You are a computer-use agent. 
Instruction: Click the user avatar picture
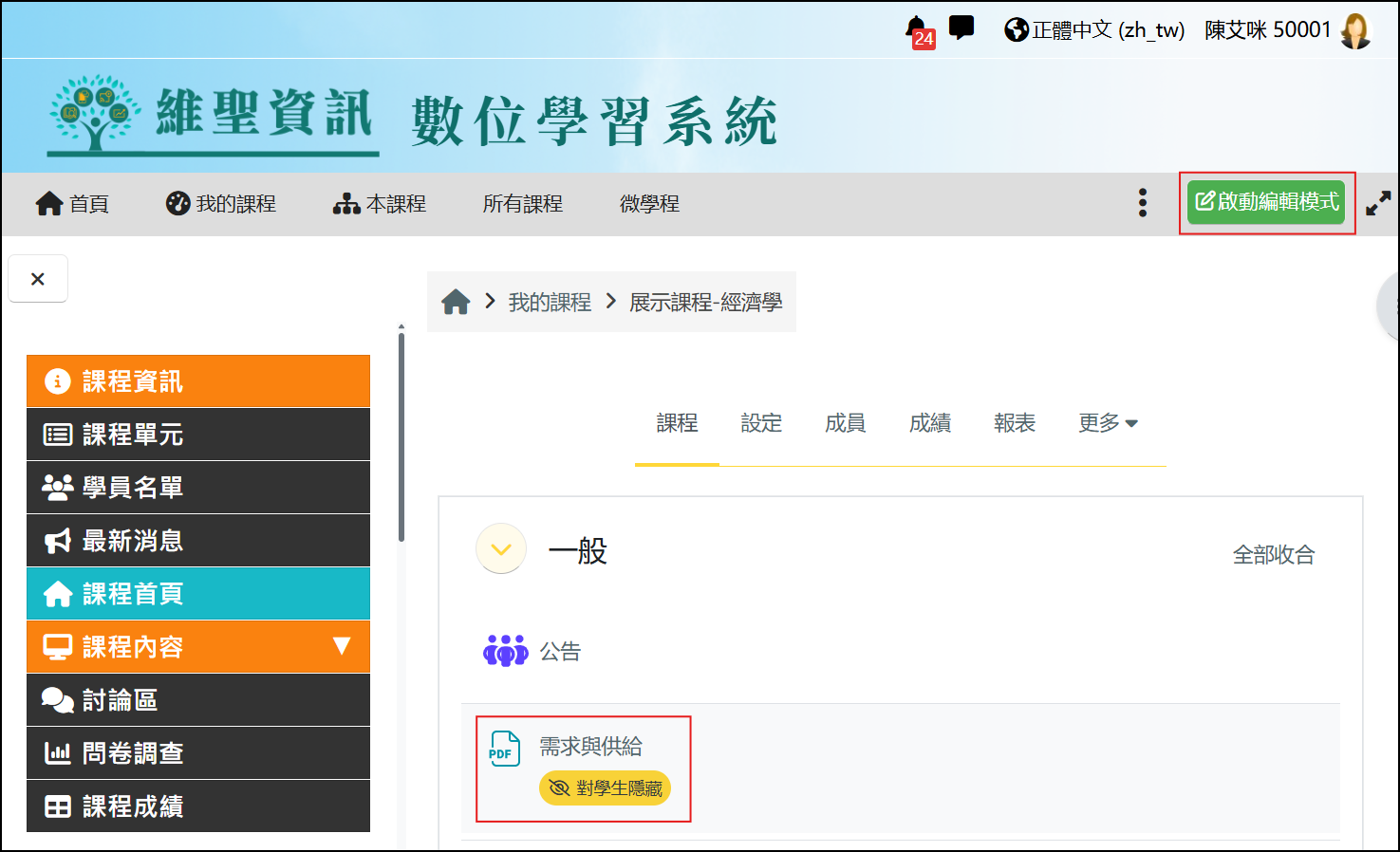point(1355,30)
